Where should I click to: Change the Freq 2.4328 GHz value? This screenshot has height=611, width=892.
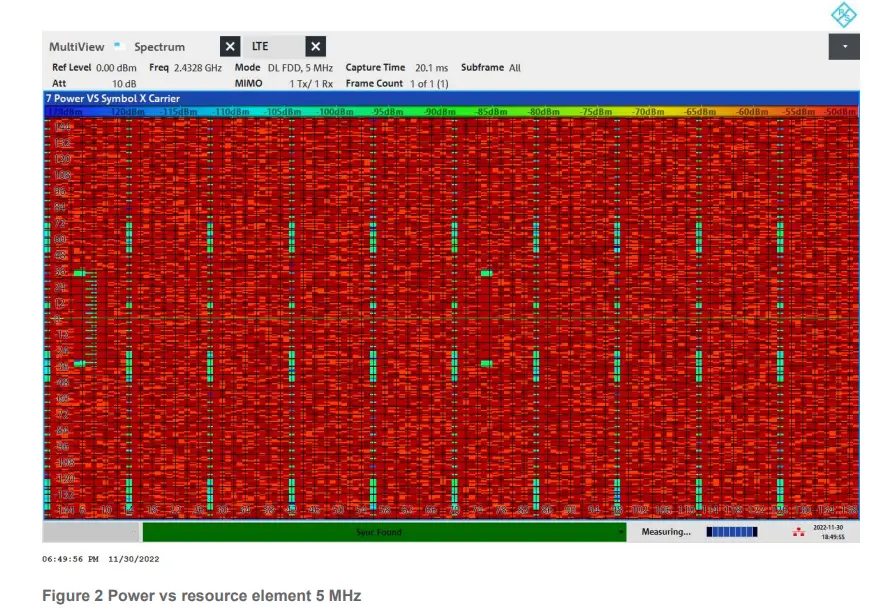pyautogui.click(x=190, y=68)
